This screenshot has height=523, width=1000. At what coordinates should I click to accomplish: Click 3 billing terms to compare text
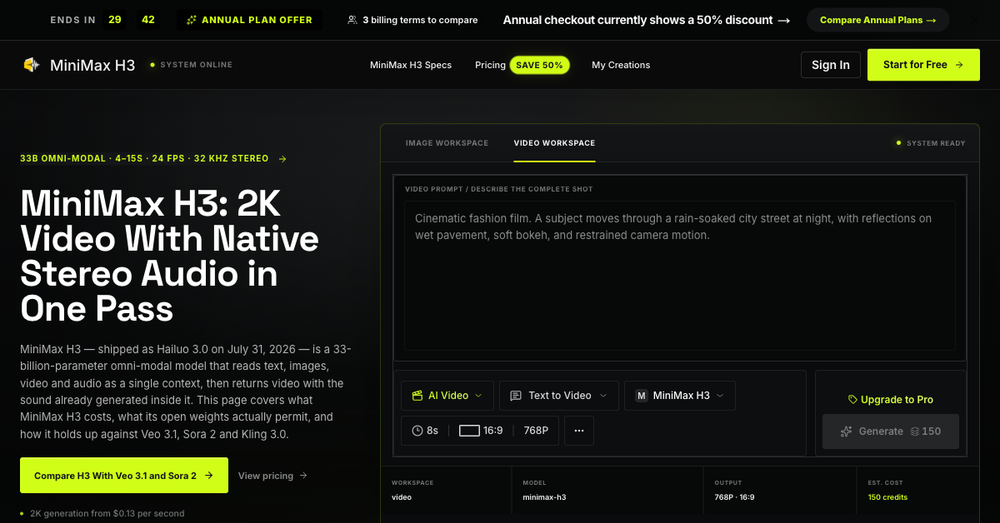click(x=420, y=20)
